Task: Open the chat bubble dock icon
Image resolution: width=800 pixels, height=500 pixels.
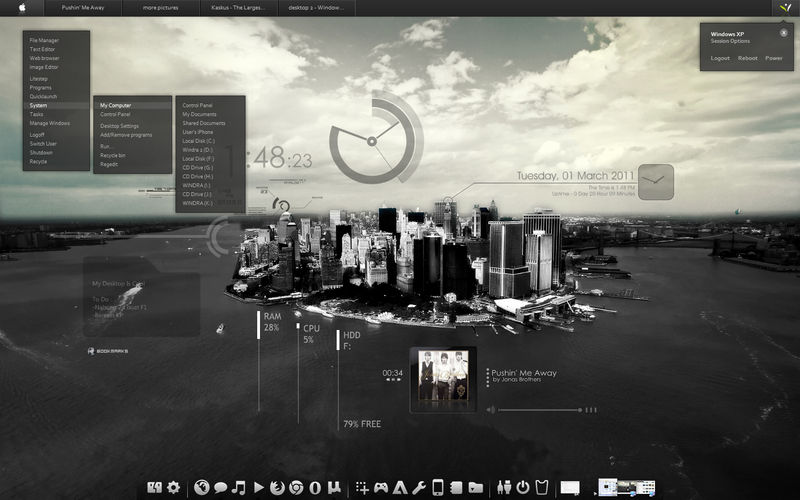Action: (x=220, y=488)
